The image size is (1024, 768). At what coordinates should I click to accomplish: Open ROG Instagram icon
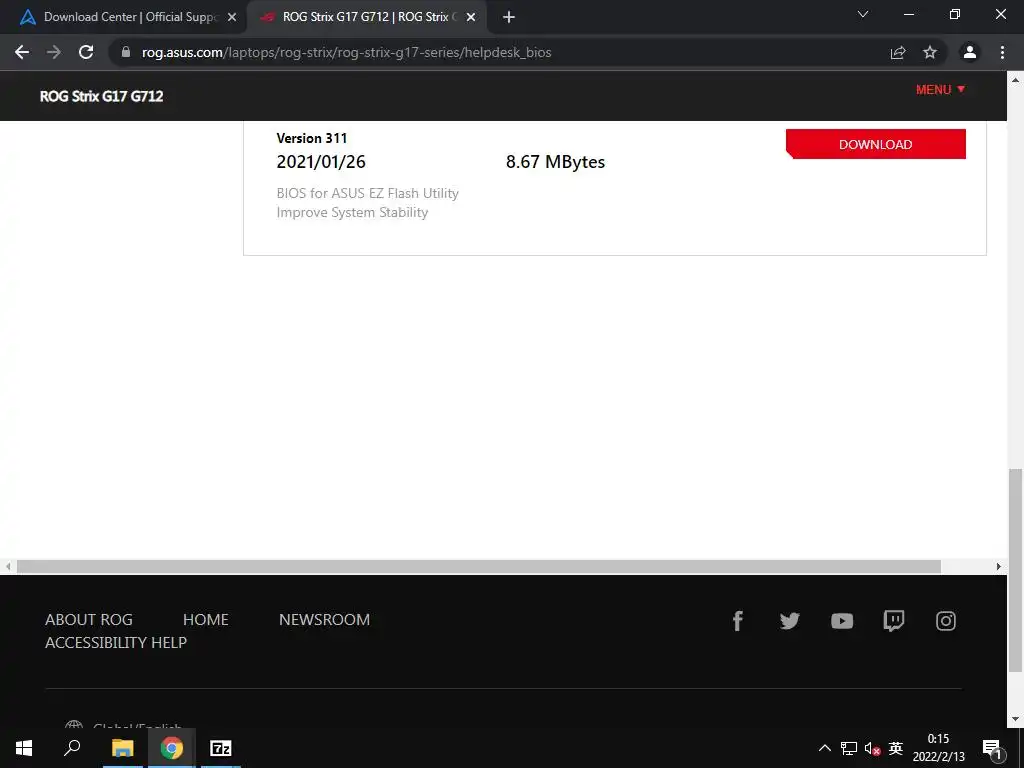[x=946, y=620]
